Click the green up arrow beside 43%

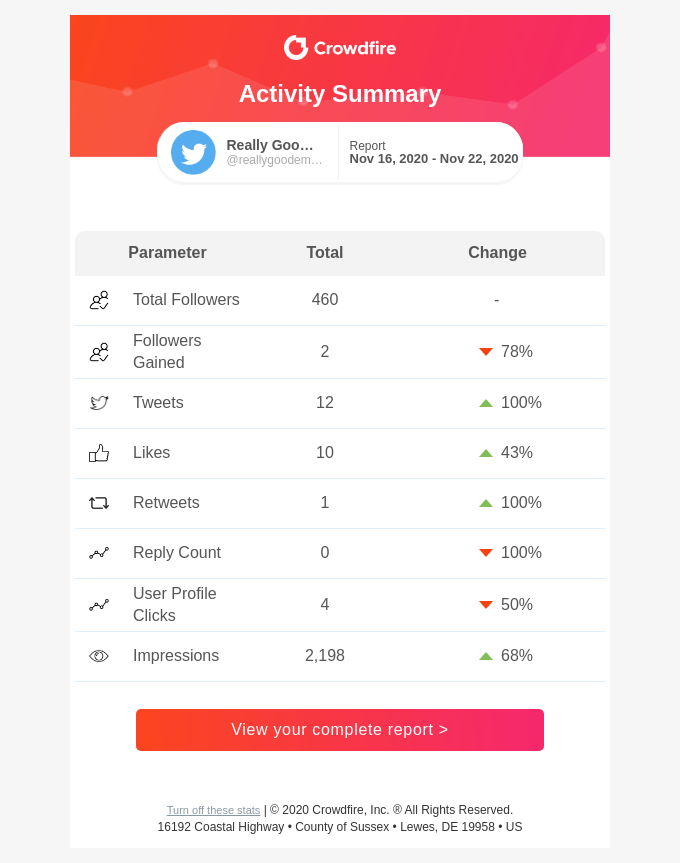click(486, 452)
